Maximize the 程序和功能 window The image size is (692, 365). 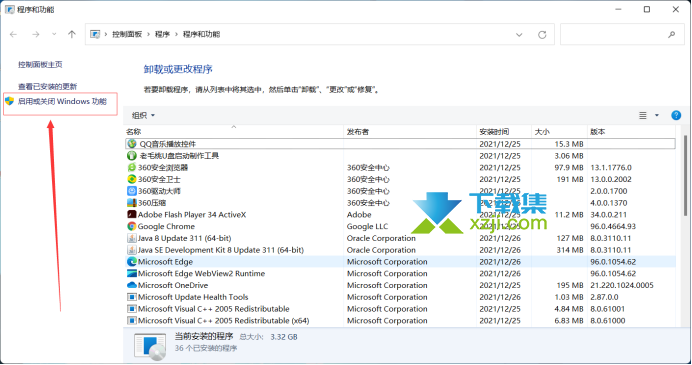[647, 9]
